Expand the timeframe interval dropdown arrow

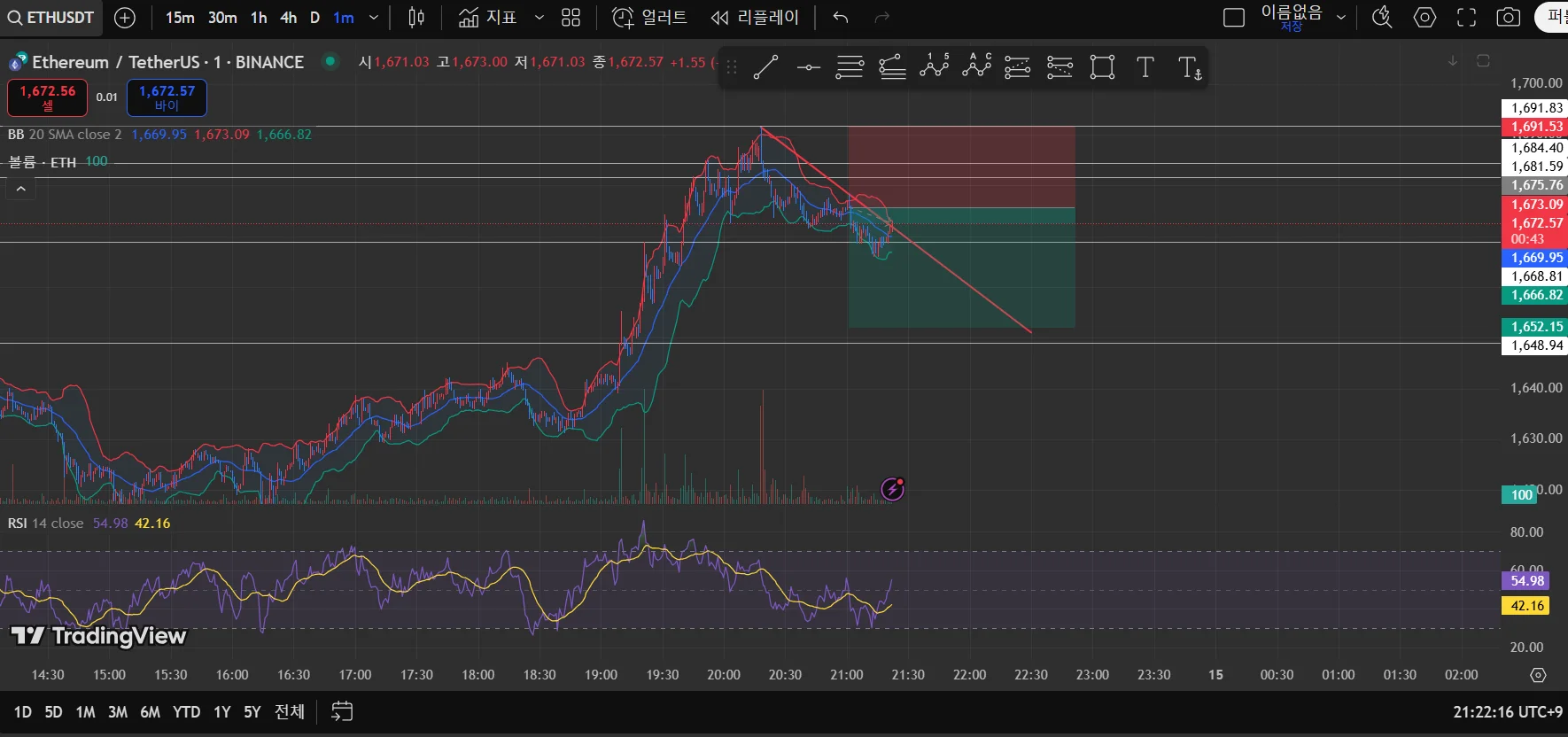click(x=374, y=17)
